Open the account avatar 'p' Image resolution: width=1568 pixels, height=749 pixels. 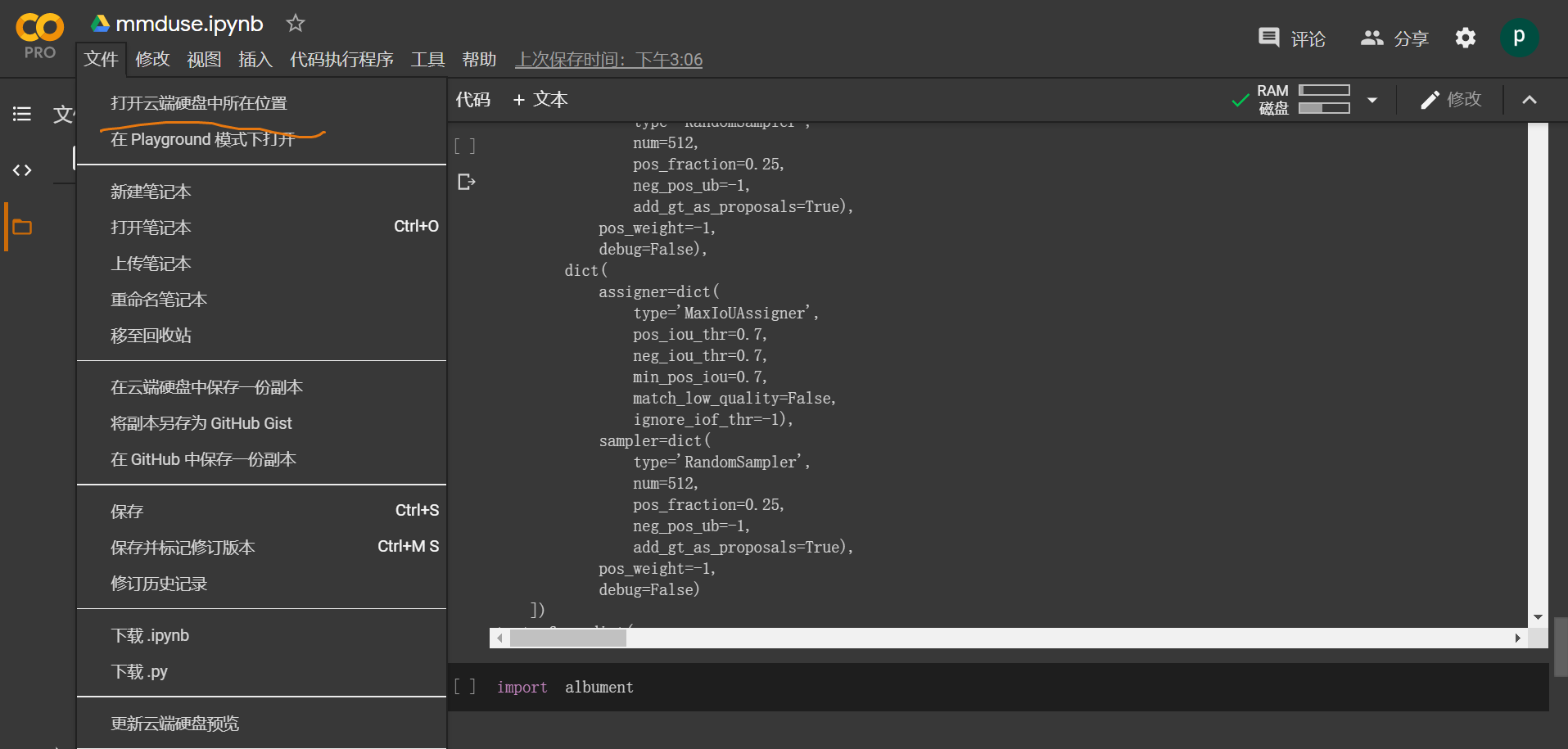(x=1519, y=38)
